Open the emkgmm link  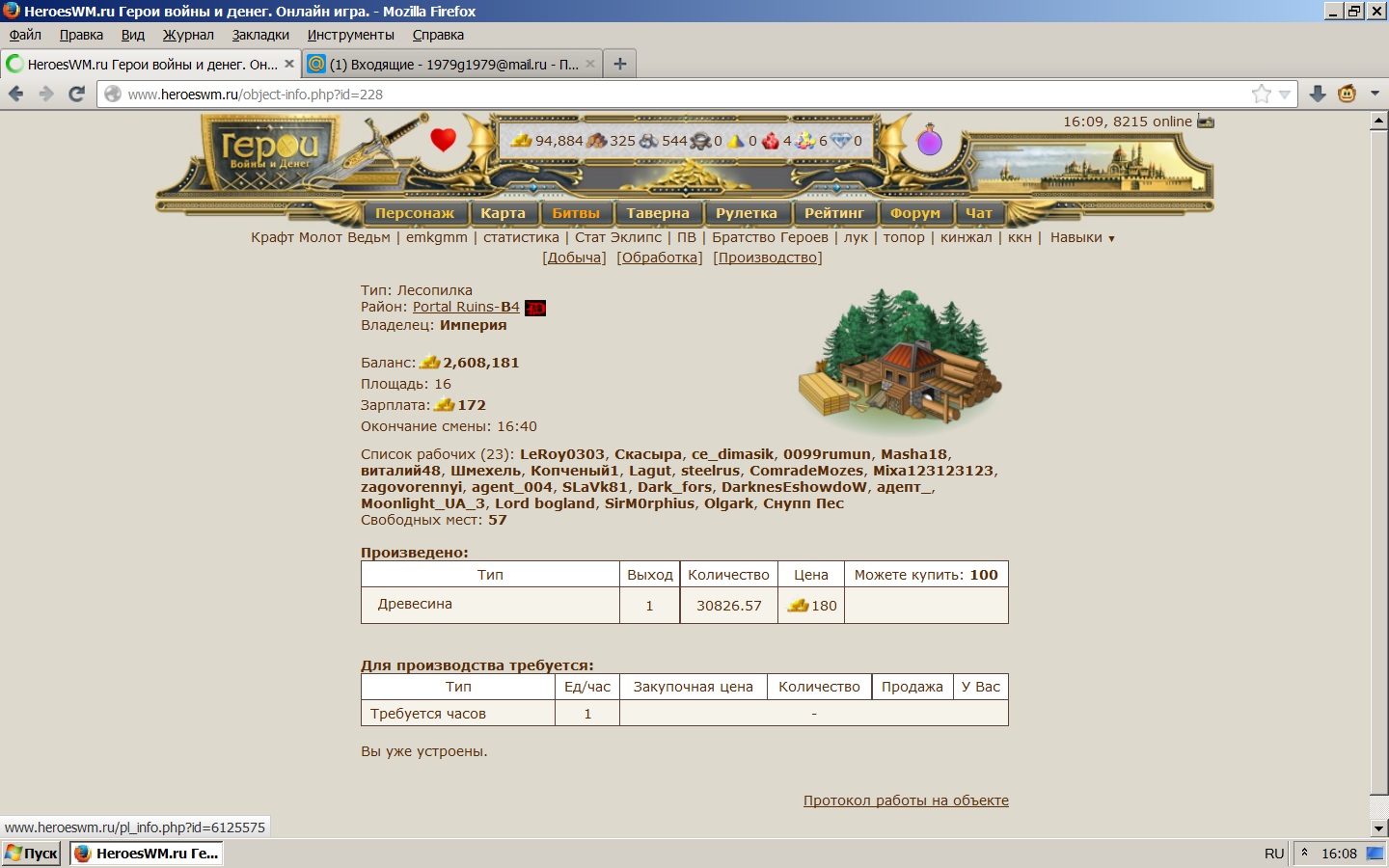pyautogui.click(x=437, y=237)
